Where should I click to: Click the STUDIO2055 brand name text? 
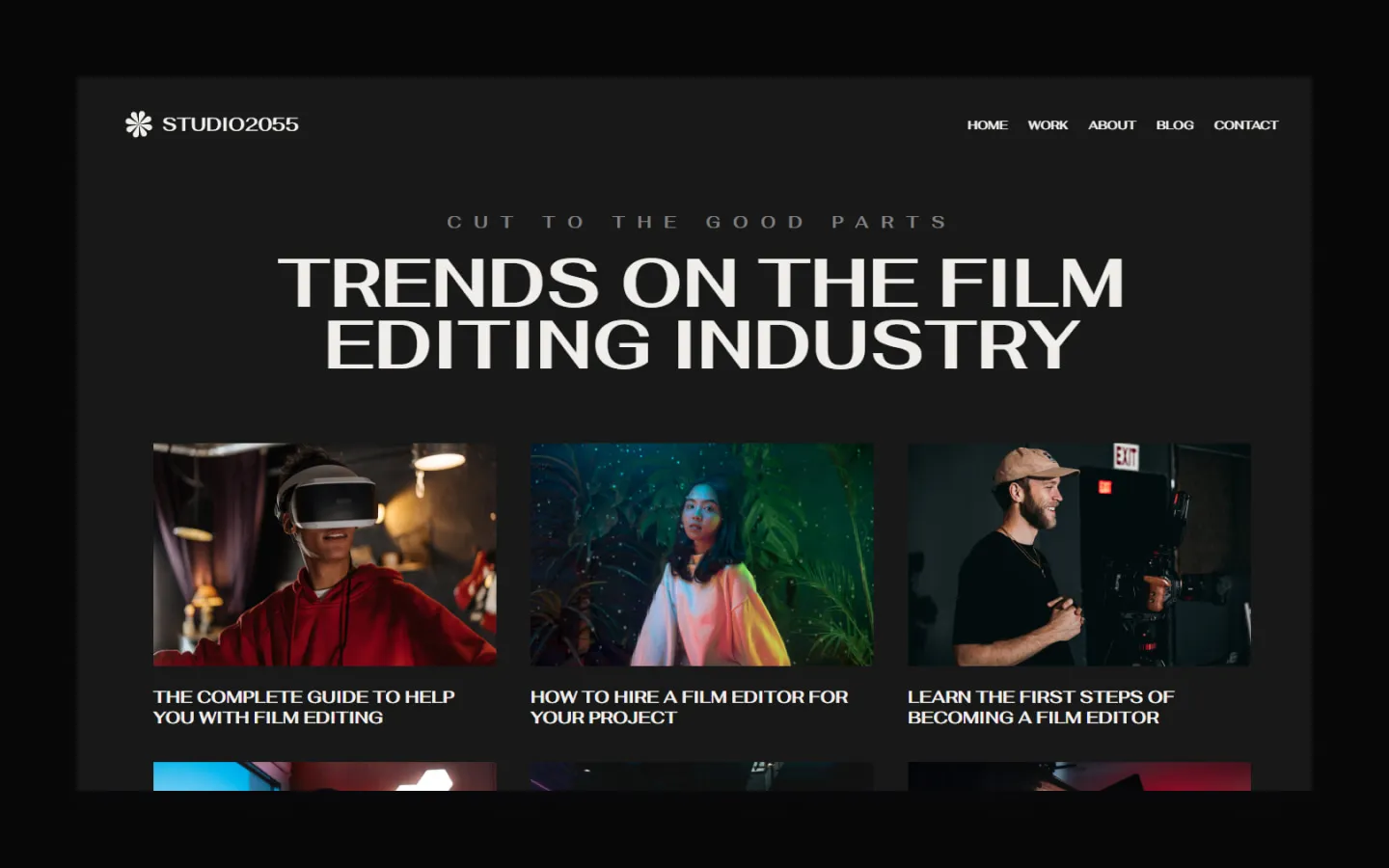pos(231,124)
